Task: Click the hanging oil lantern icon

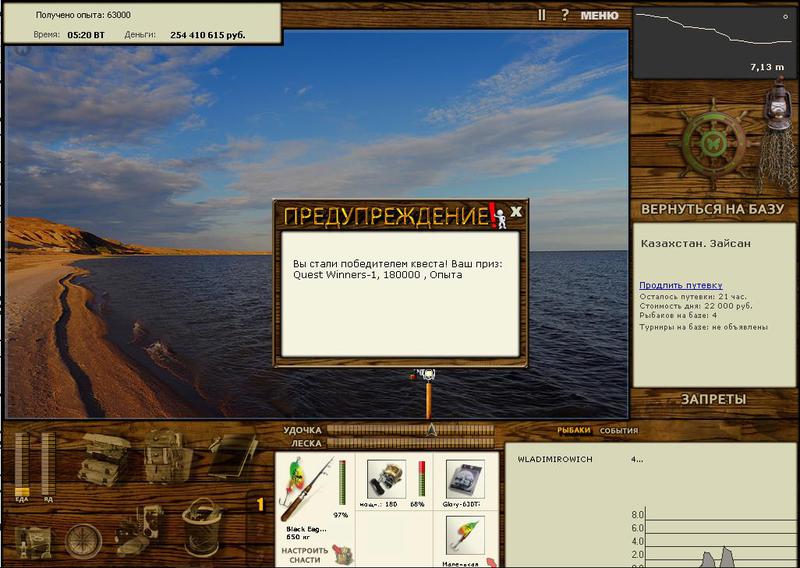Action: point(777,104)
